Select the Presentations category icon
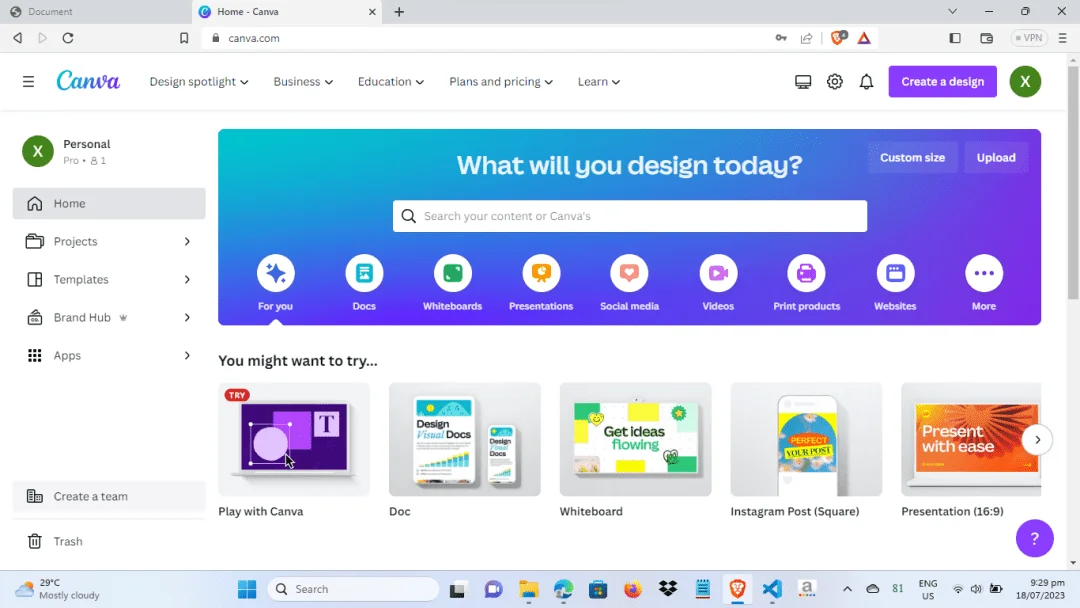This screenshot has width=1080, height=608. pos(541,273)
